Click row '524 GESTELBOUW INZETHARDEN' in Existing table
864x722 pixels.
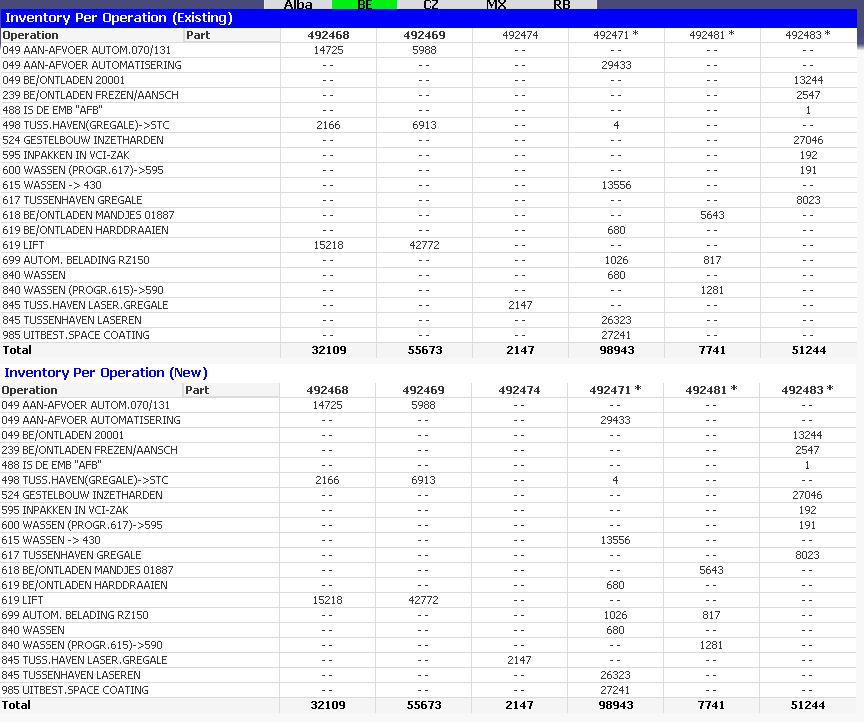pyautogui.click(x=429, y=140)
